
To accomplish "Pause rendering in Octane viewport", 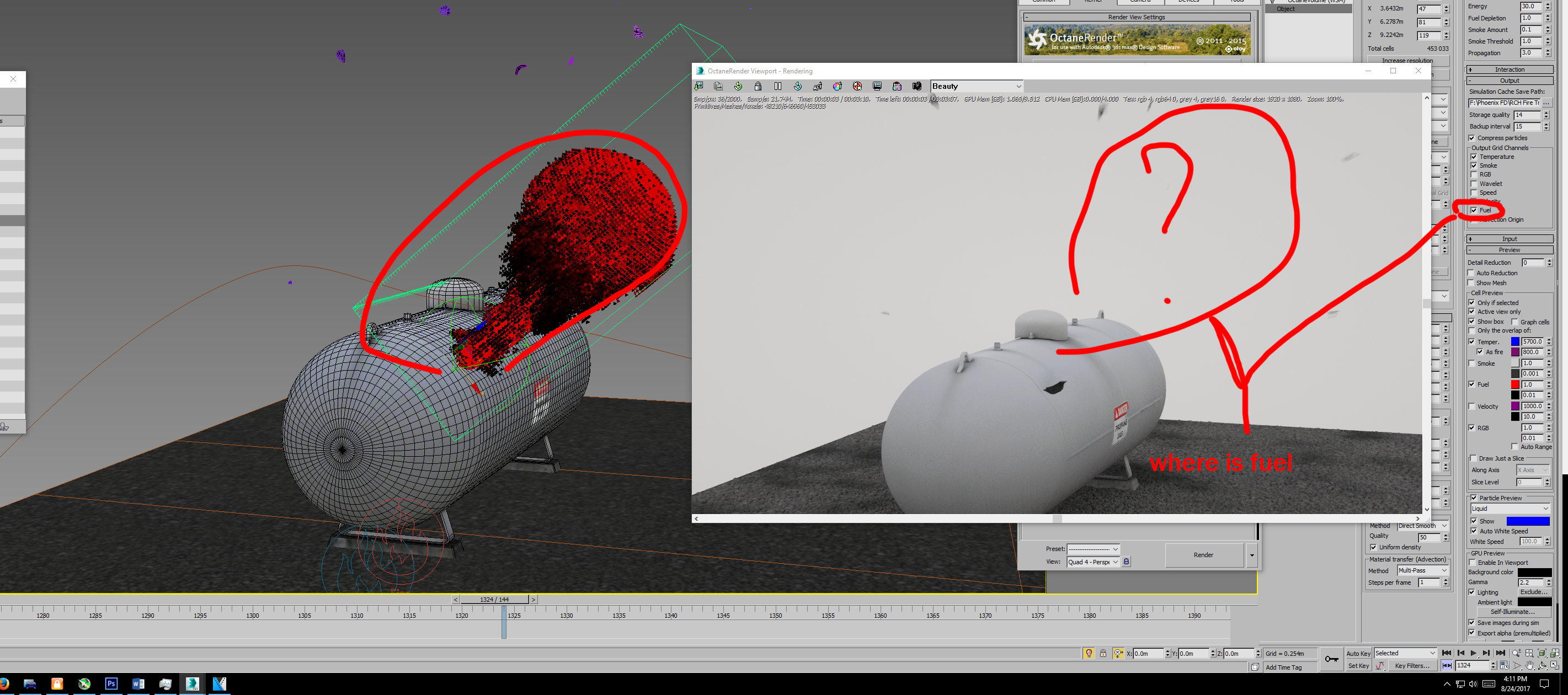I will click(x=777, y=87).
